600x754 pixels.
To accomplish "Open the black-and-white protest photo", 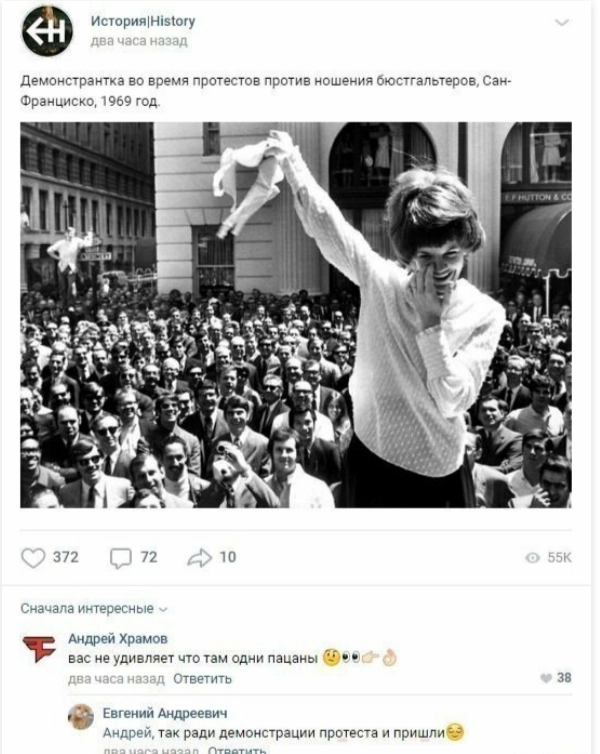I will [296, 315].
